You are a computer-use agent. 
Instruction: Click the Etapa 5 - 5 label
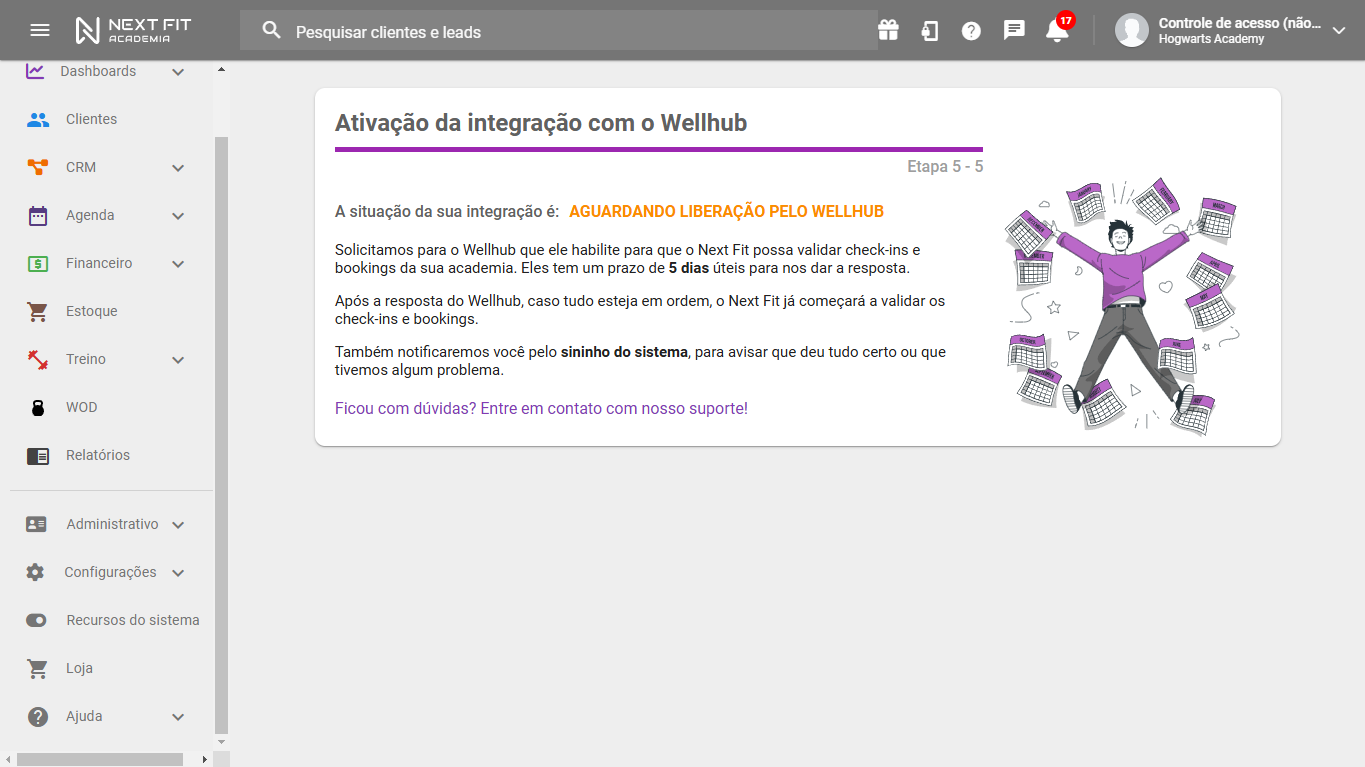pyautogui.click(x=945, y=166)
